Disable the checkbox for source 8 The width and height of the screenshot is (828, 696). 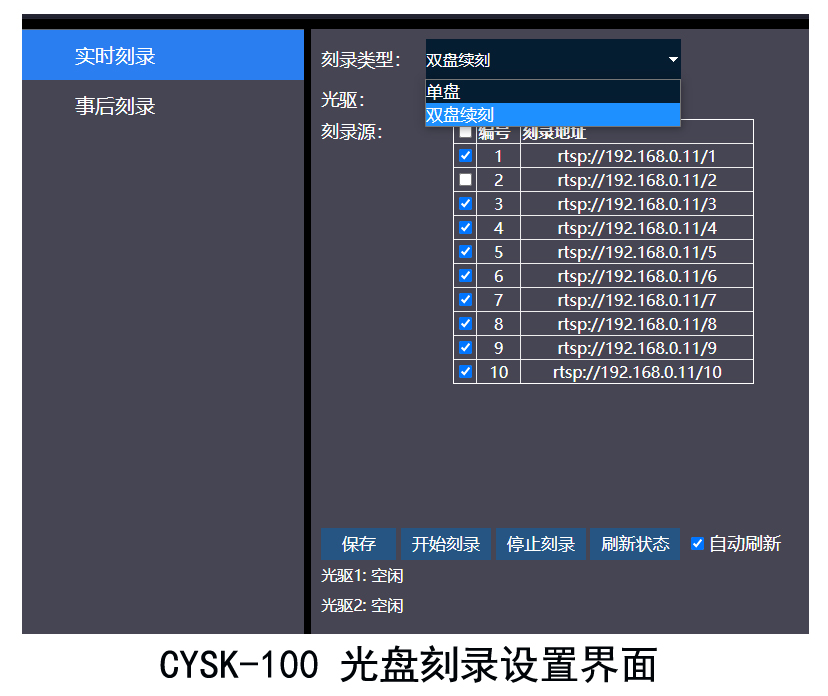[x=465, y=324]
